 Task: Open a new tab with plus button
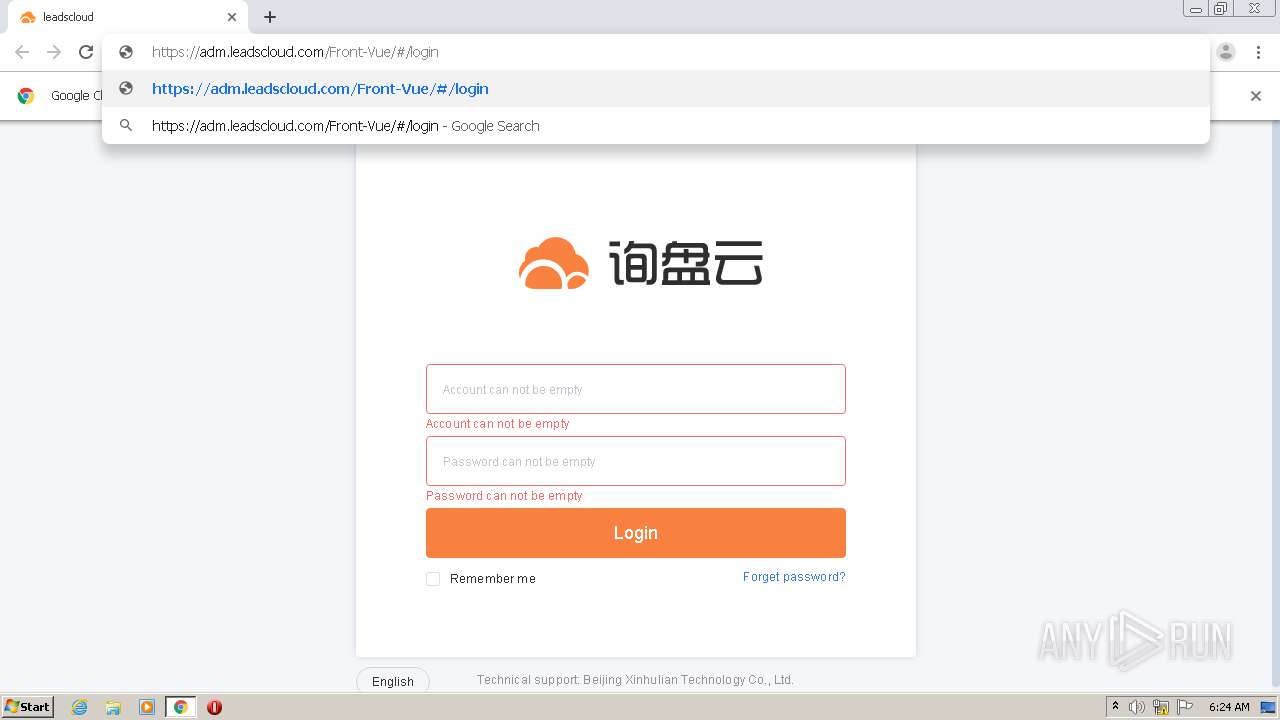270,17
